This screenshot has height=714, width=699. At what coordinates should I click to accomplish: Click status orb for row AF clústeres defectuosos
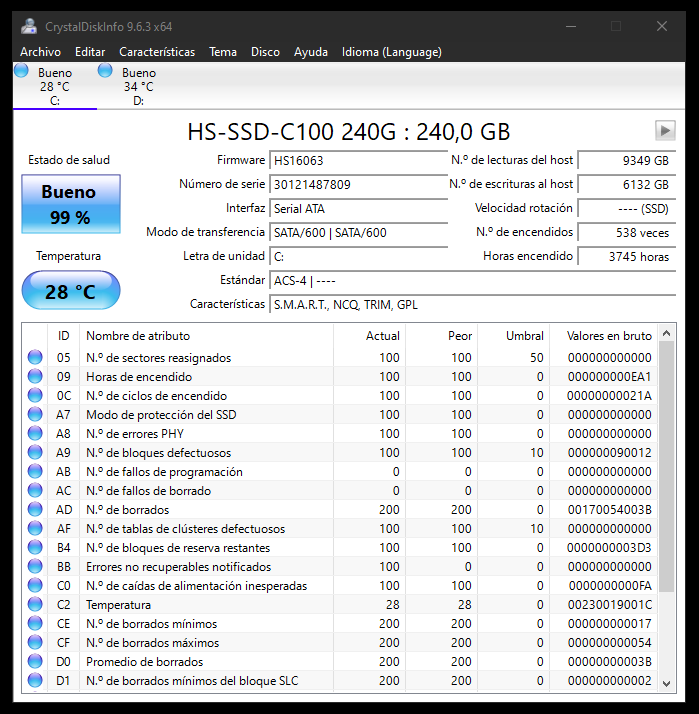click(35, 528)
